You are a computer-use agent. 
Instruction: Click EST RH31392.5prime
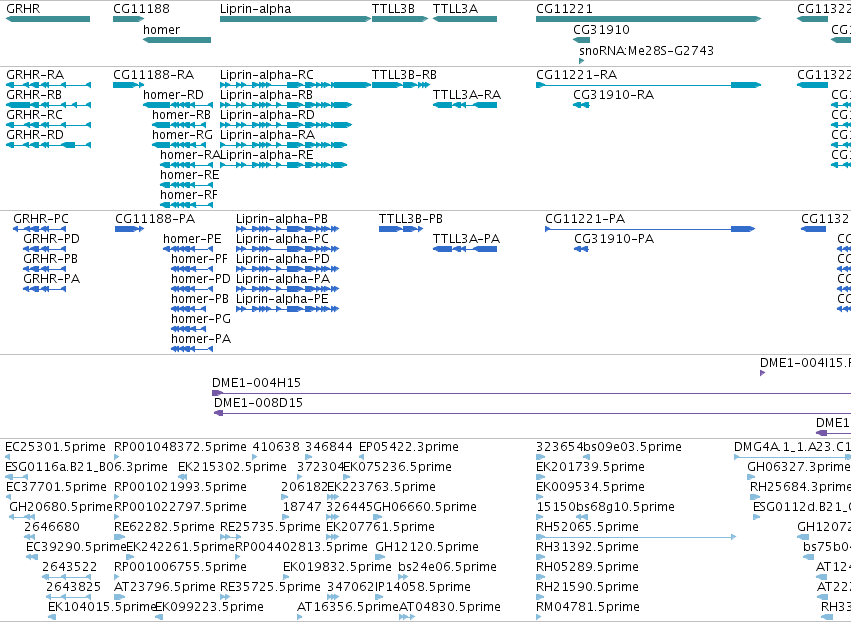click(539, 557)
